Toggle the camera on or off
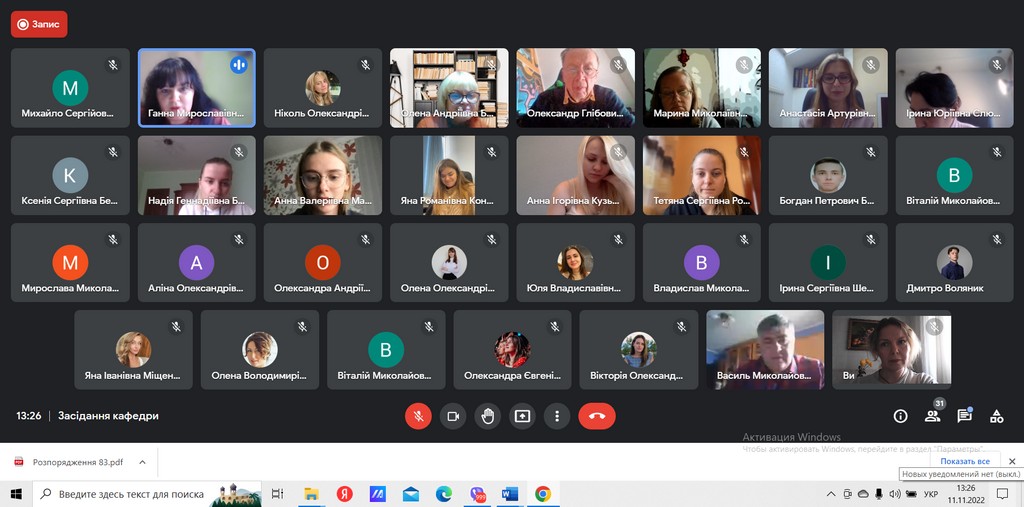The width and height of the screenshot is (1024, 507). point(453,416)
